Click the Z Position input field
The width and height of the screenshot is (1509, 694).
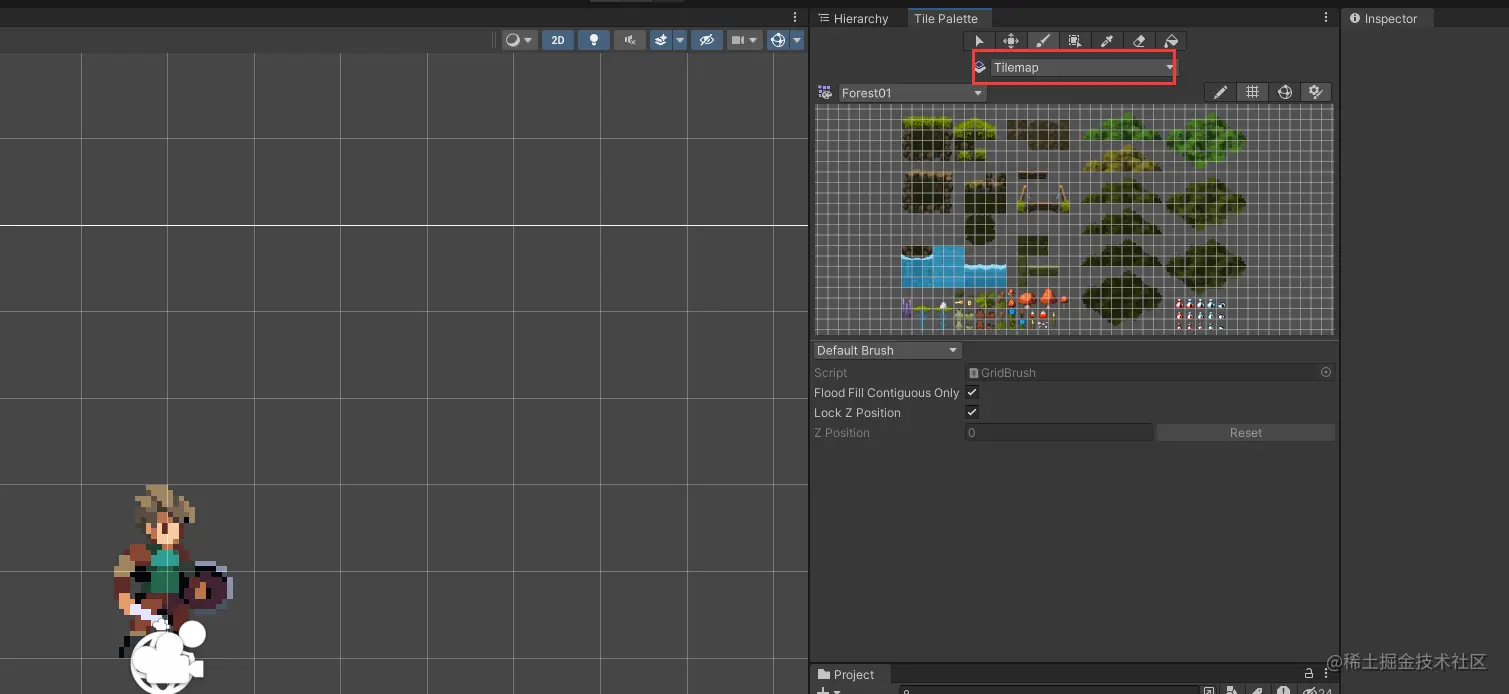coord(1058,432)
